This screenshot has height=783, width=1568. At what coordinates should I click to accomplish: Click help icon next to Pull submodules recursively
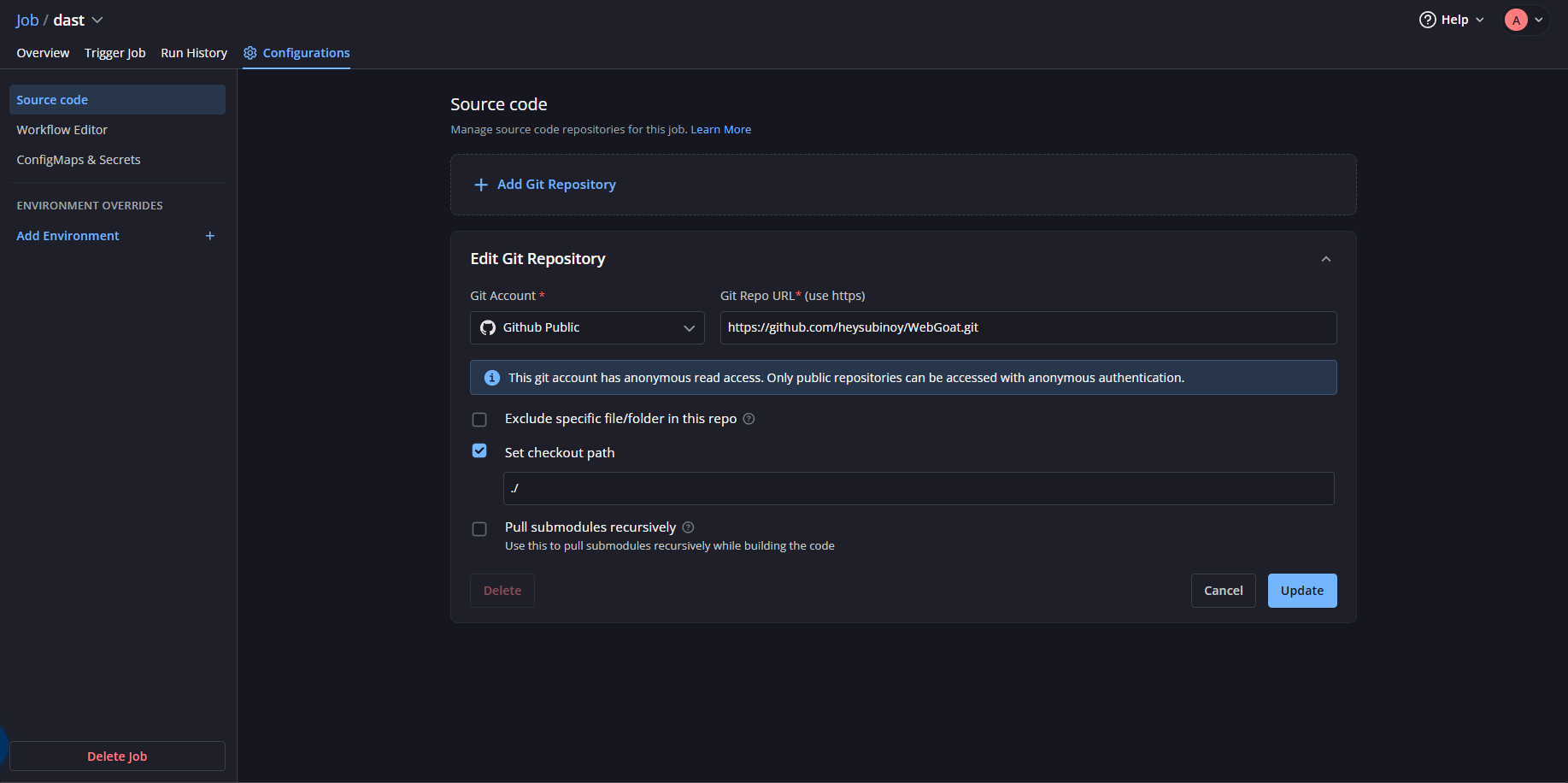[x=688, y=527]
